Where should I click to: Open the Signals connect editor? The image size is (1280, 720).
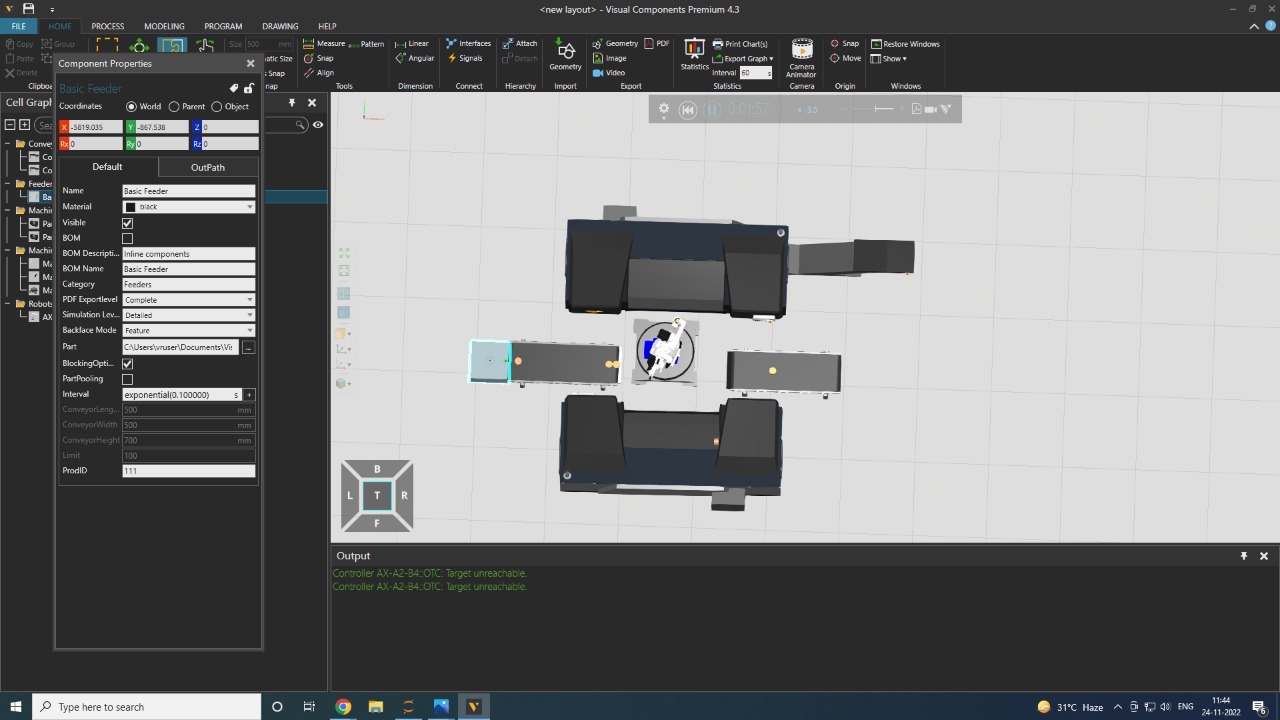point(465,58)
